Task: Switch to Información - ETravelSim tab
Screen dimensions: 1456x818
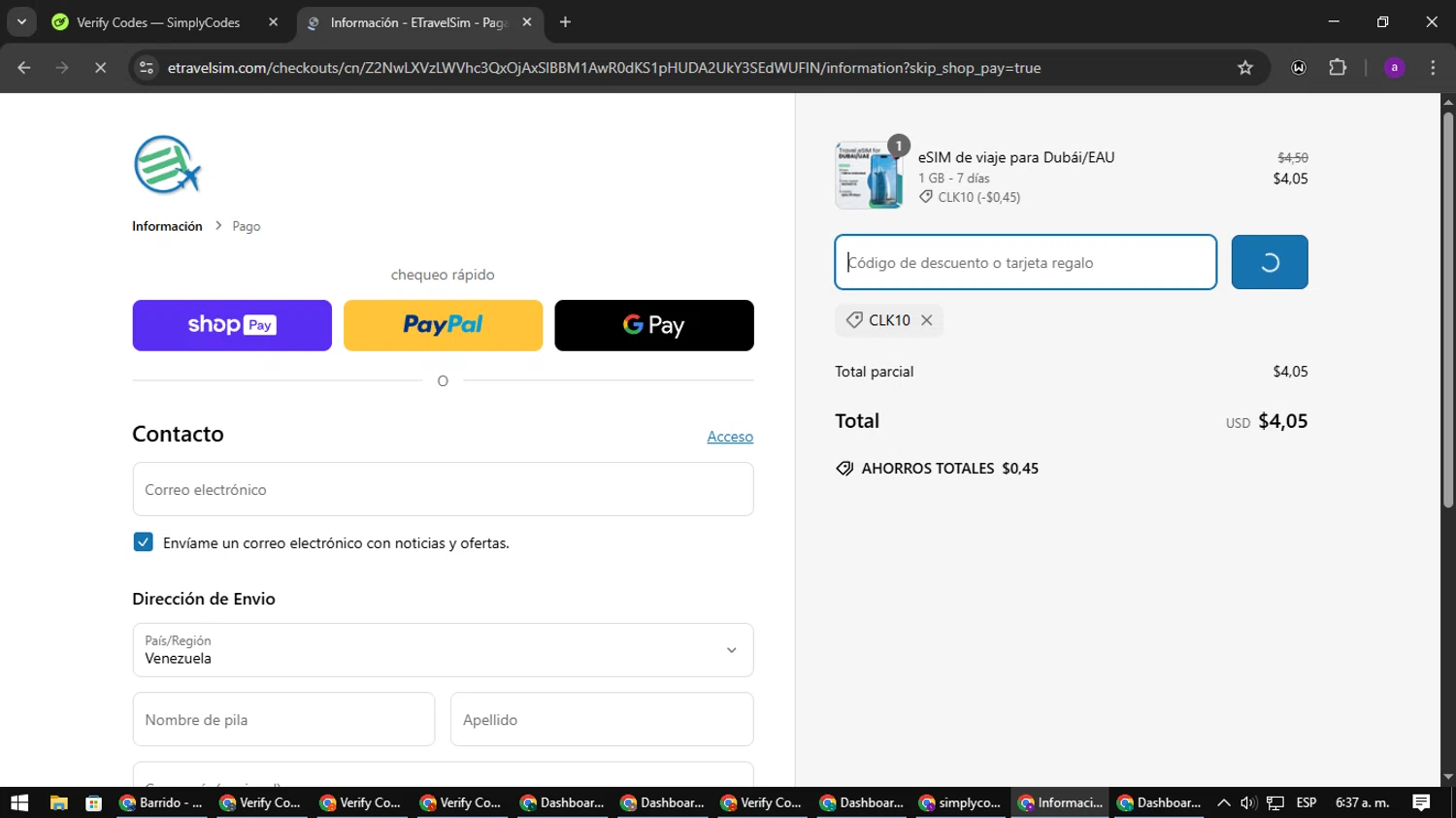Action: [x=417, y=22]
